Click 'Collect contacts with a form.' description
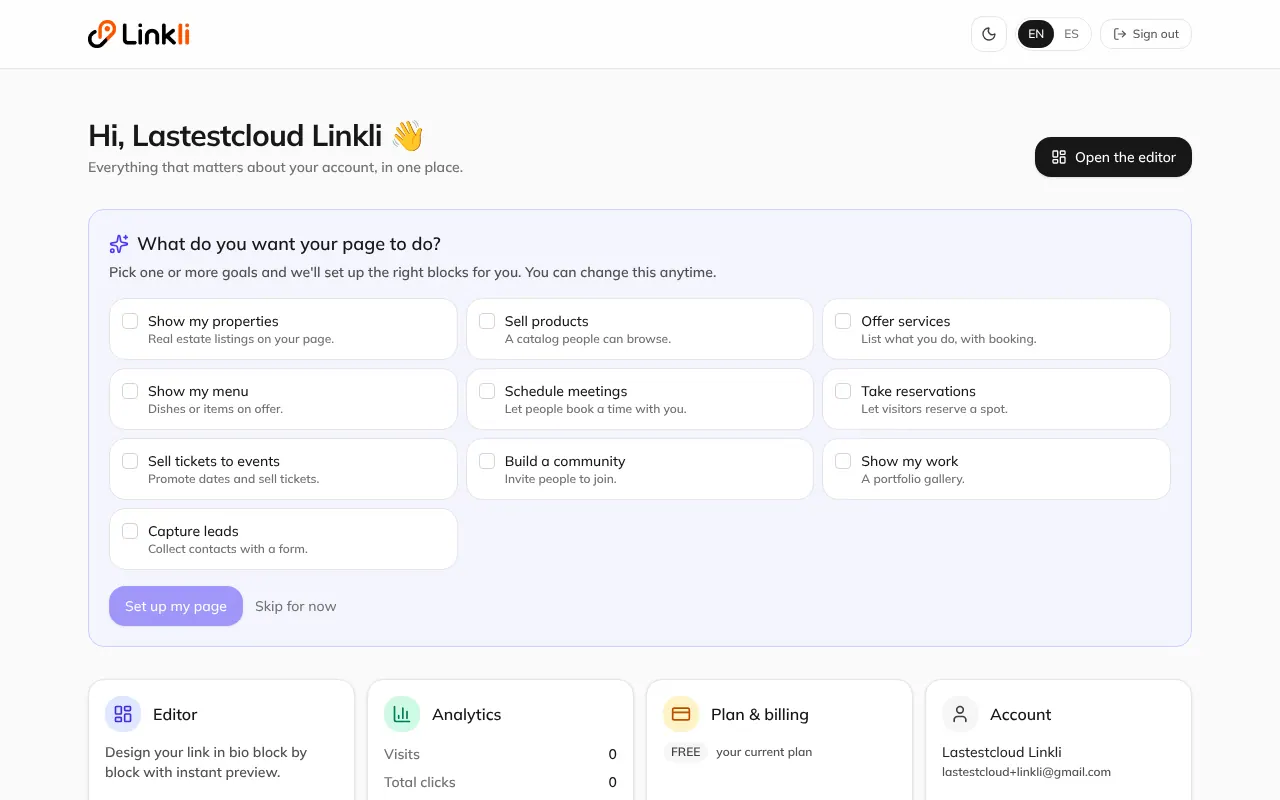 click(x=228, y=549)
